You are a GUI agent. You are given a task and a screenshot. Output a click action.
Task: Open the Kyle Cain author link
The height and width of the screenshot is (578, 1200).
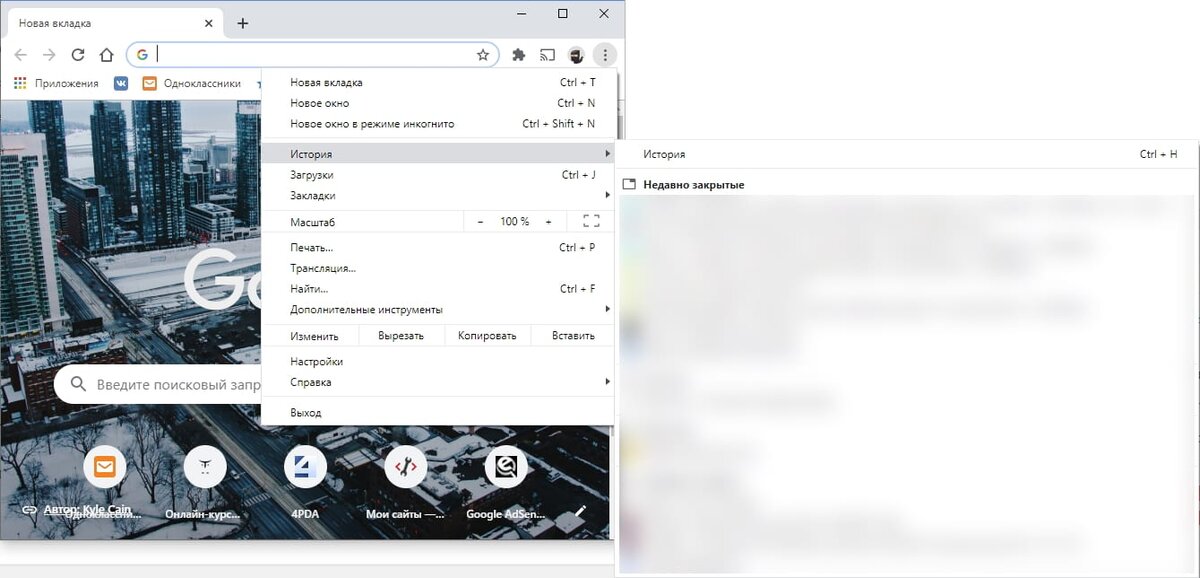(88, 509)
